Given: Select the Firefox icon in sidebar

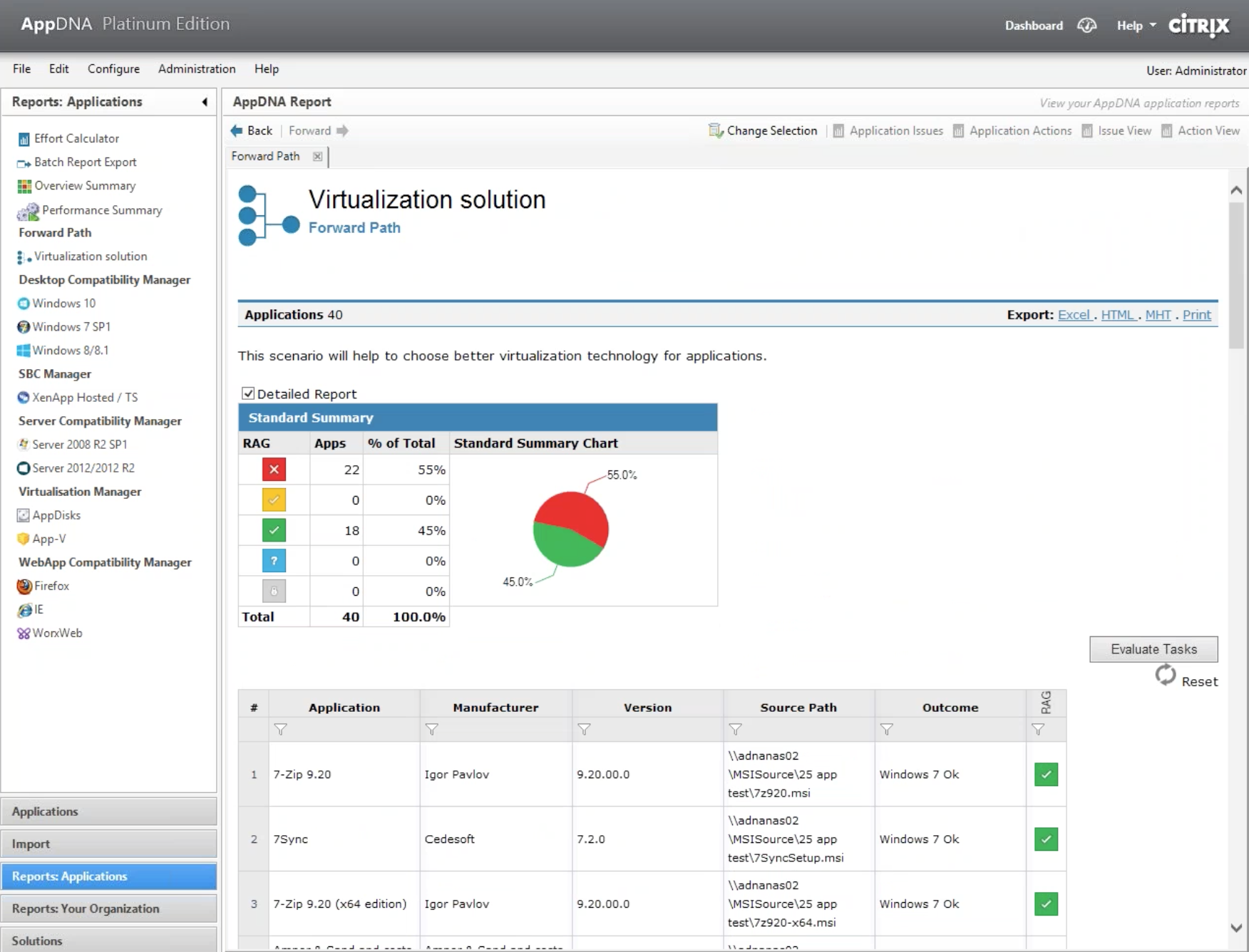Looking at the screenshot, I should point(24,586).
